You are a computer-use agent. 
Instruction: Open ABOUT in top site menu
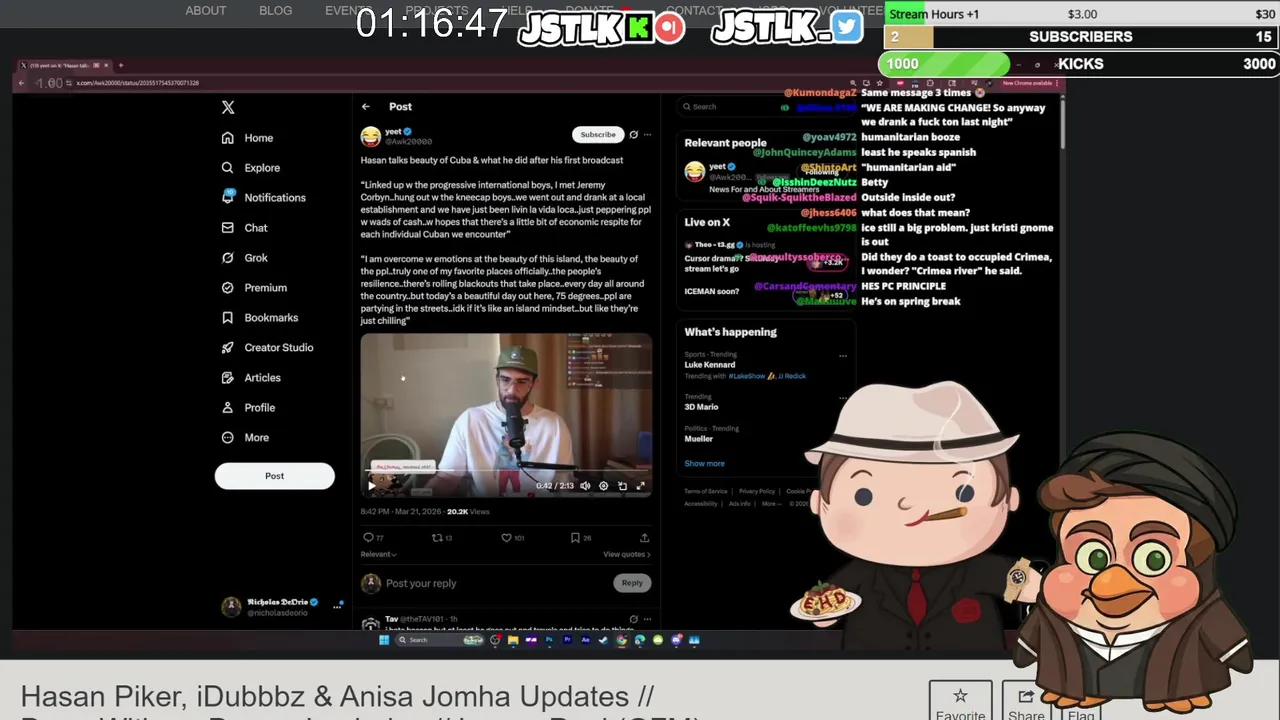click(206, 11)
